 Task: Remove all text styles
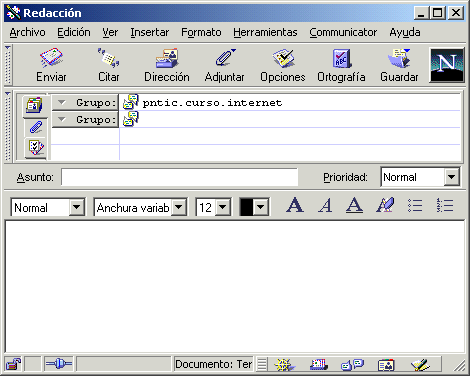click(385, 205)
